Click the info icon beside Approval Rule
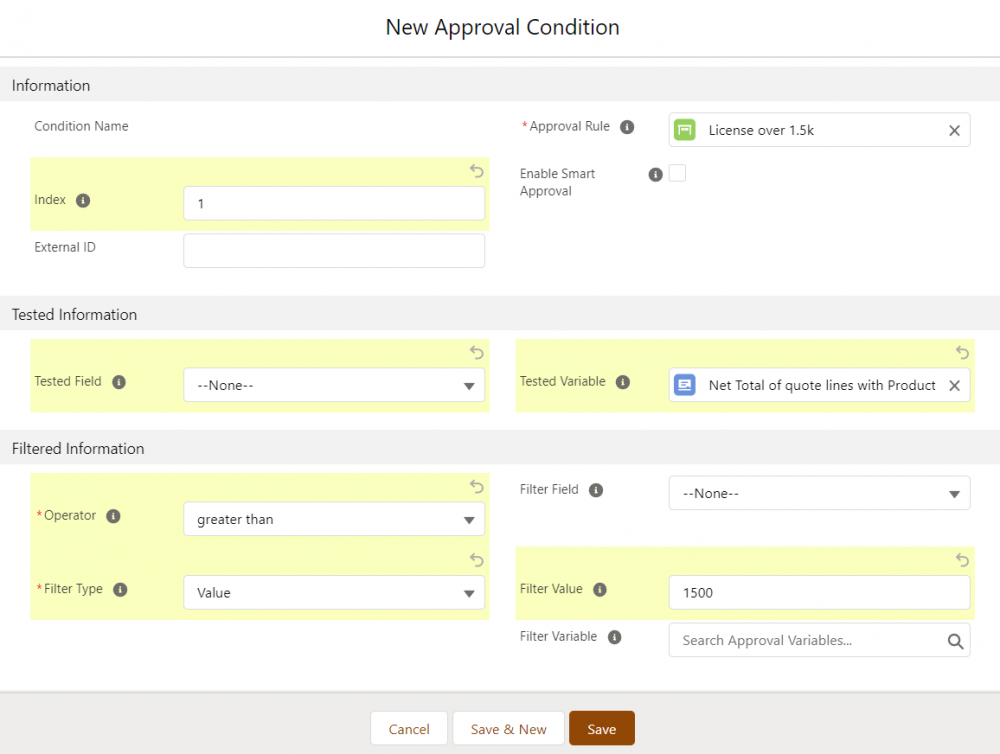 pos(627,127)
